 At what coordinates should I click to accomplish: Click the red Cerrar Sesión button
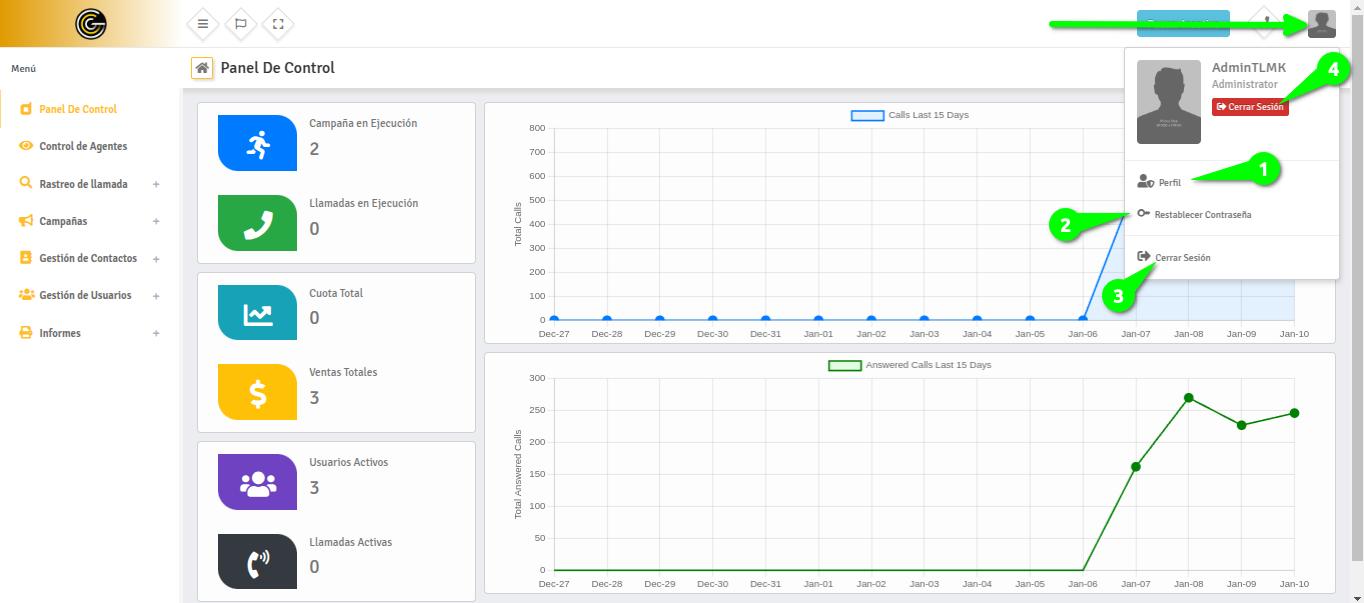click(x=1250, y=107)
